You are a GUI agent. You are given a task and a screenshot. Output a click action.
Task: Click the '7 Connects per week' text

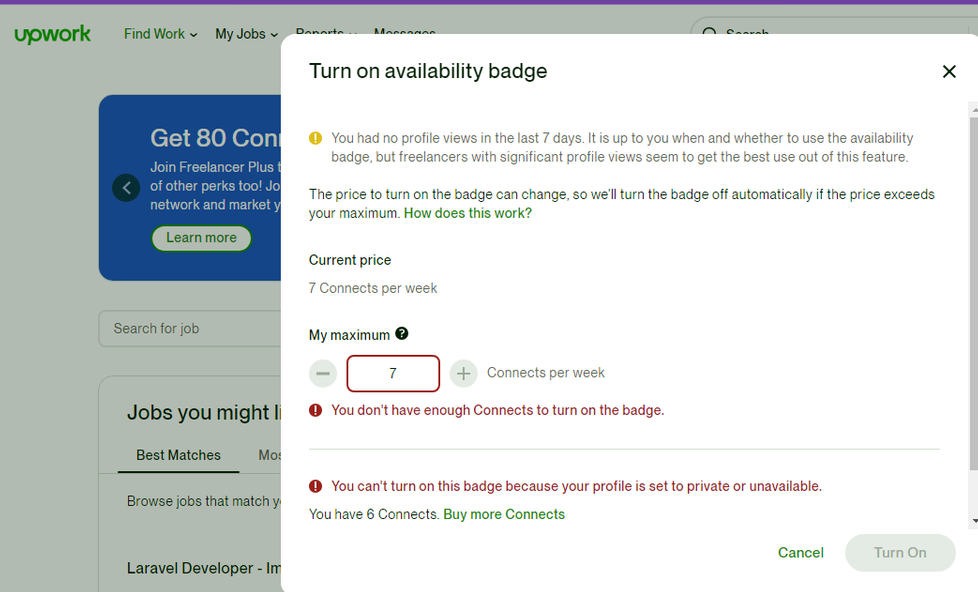coord(373,288)
